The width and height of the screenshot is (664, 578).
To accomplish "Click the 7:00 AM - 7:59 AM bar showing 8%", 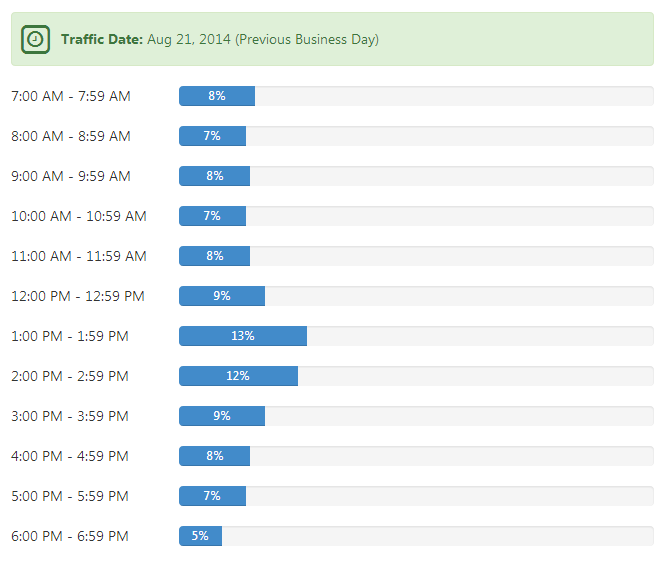I will point(217,96).
